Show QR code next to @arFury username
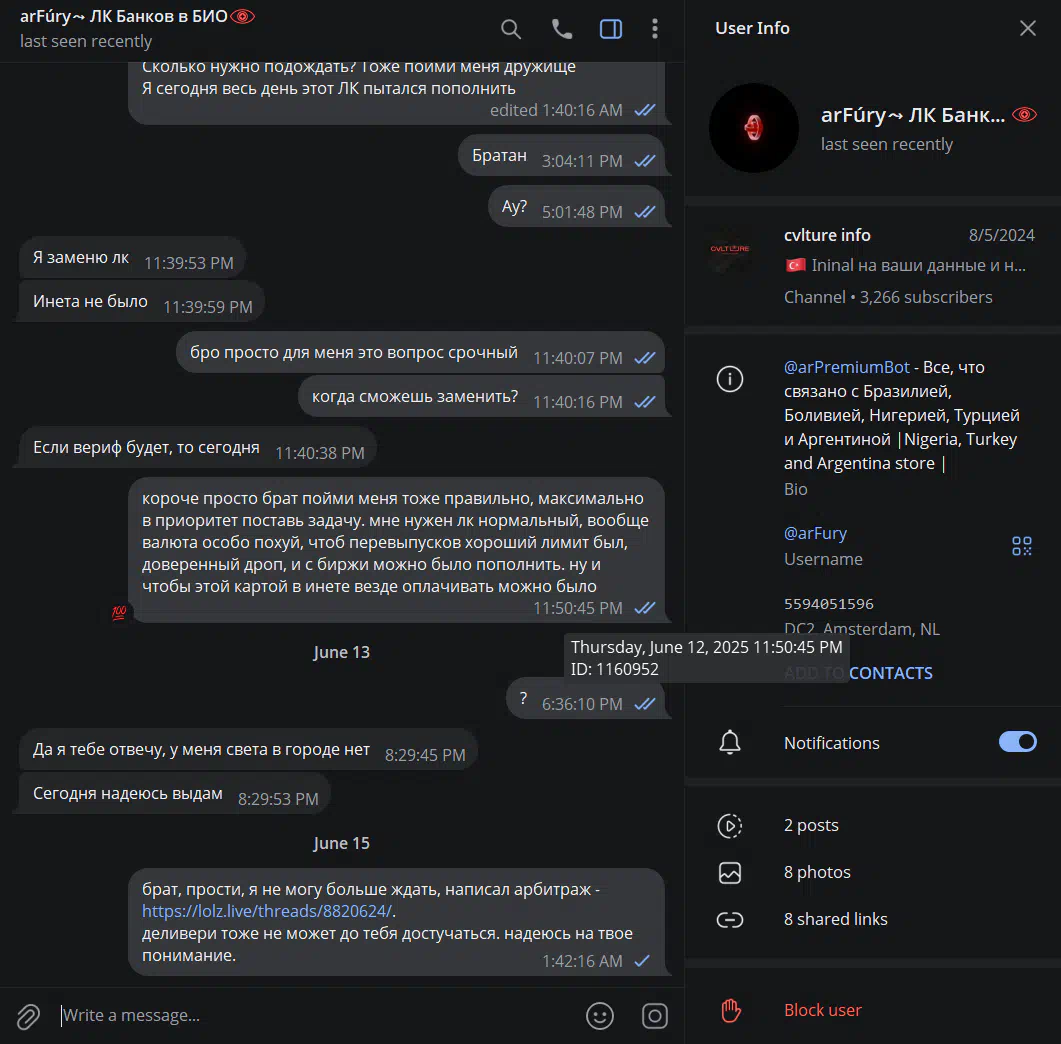The width and height of the screenshot is (1061, 1044). click(x=1021, y=546)
